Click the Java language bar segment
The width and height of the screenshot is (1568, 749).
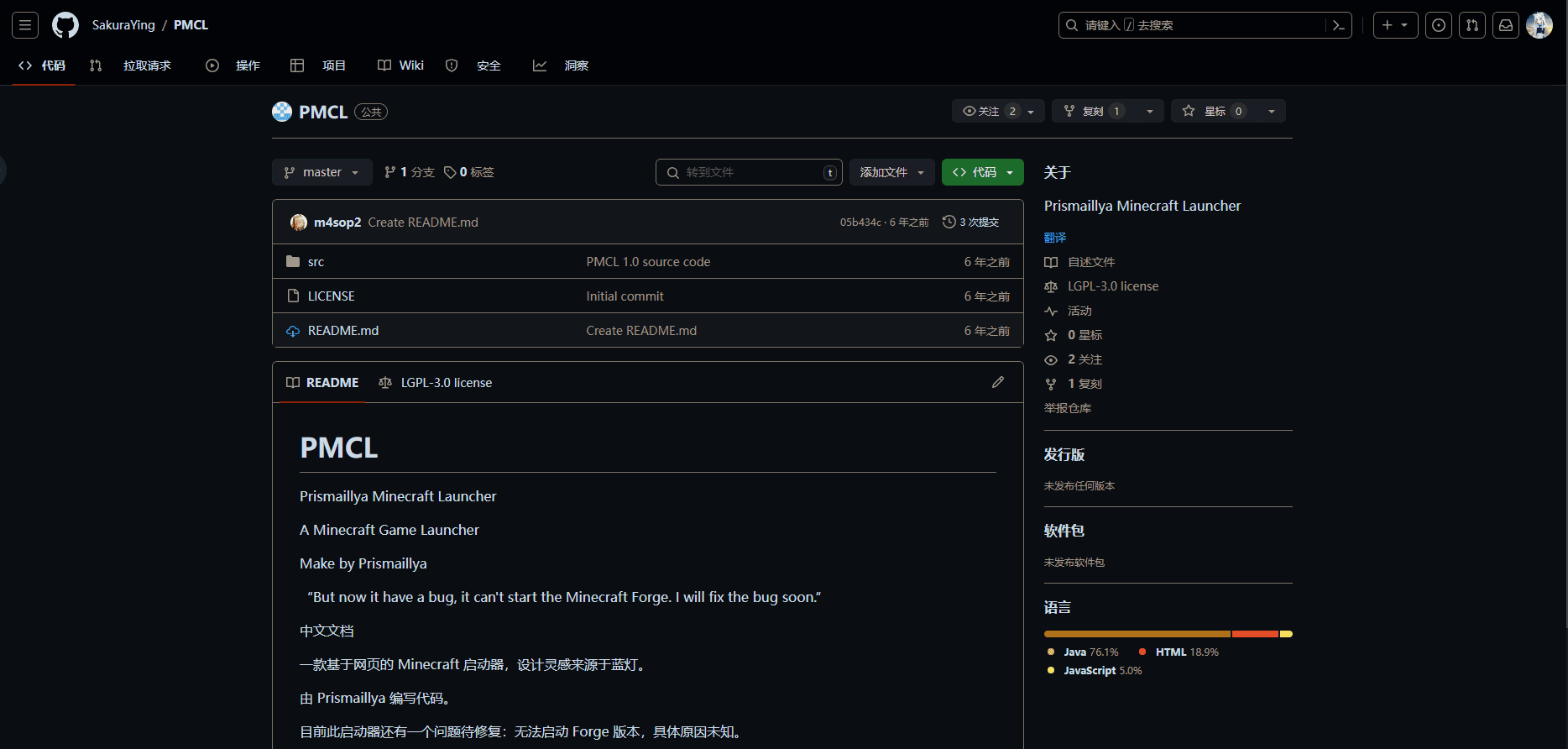pyautogui.click(x=1137, y=634)
